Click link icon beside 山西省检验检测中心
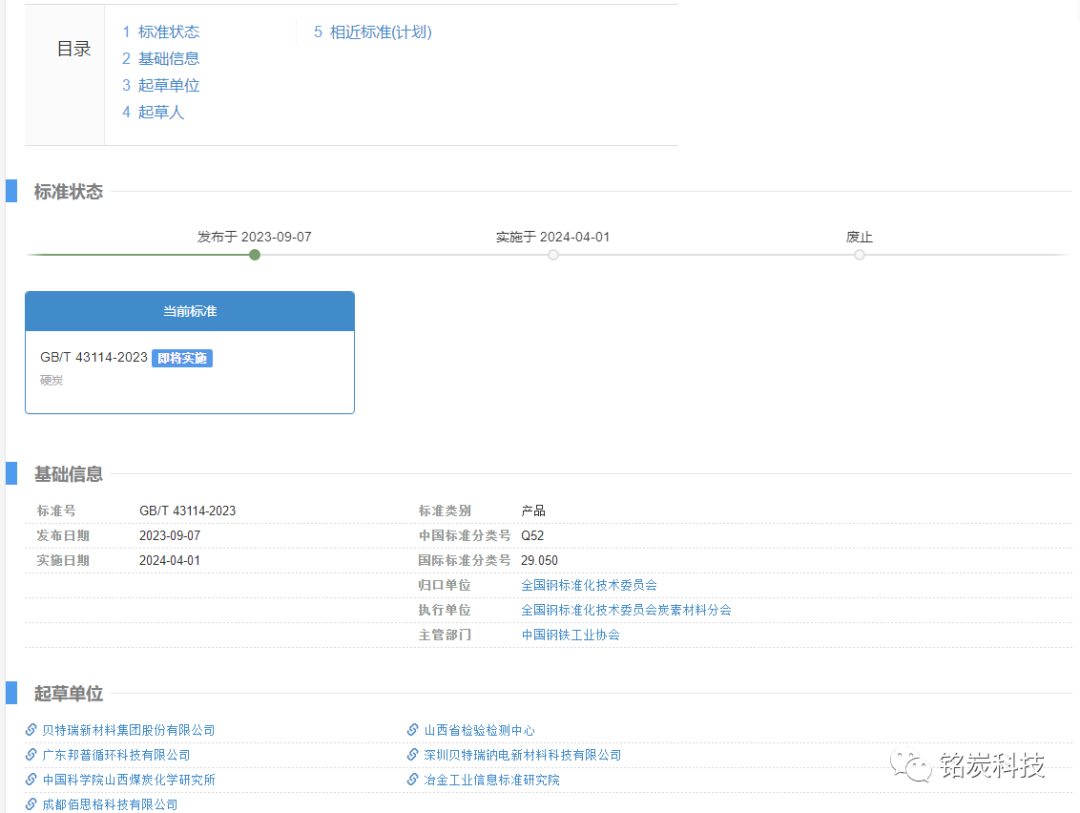This screenshot has width=1080, height=813. coord(413,730)
